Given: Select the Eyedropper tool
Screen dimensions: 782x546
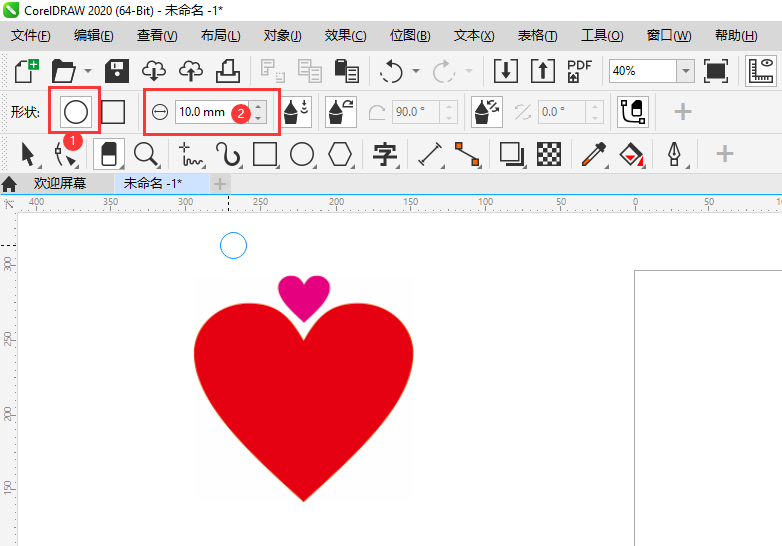Looking at the screenshot, I should pos(595,154).
